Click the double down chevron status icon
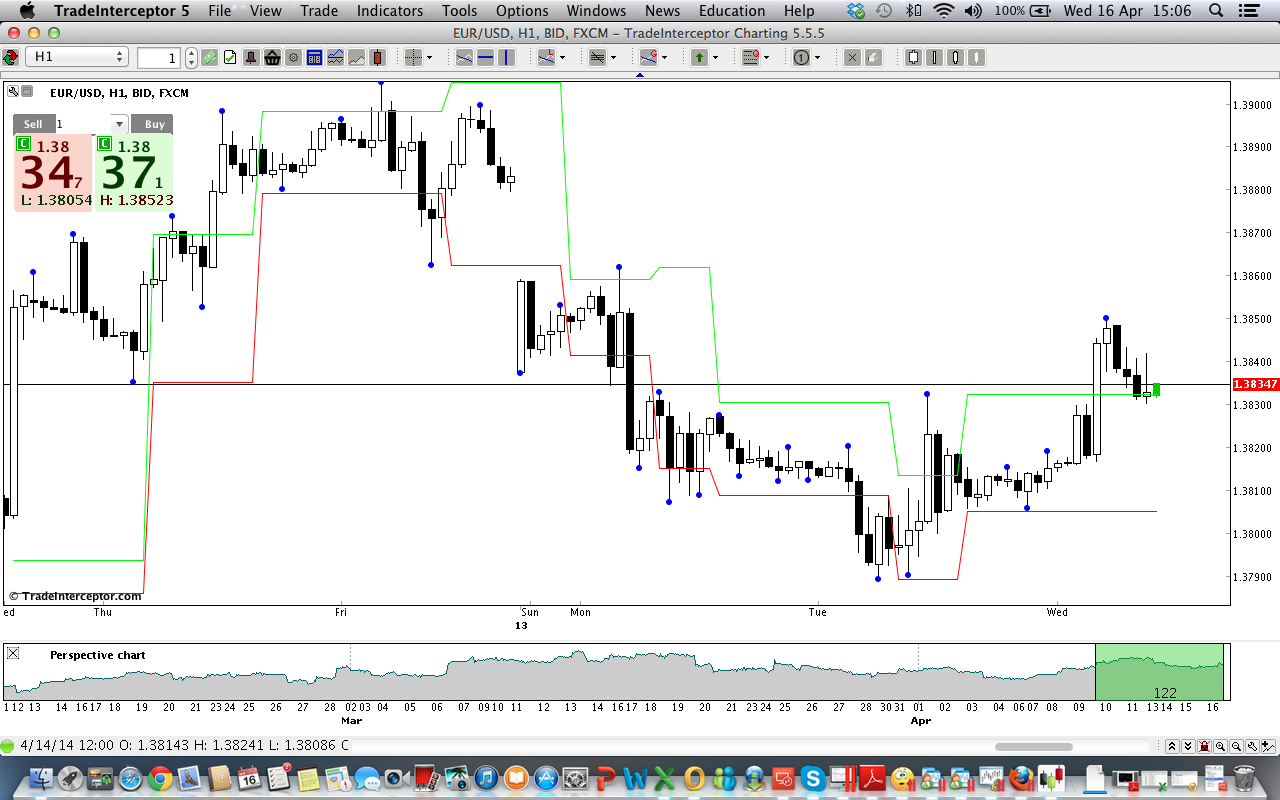The height and width of the screenshot is (800, 1280). pos(1188,746)
